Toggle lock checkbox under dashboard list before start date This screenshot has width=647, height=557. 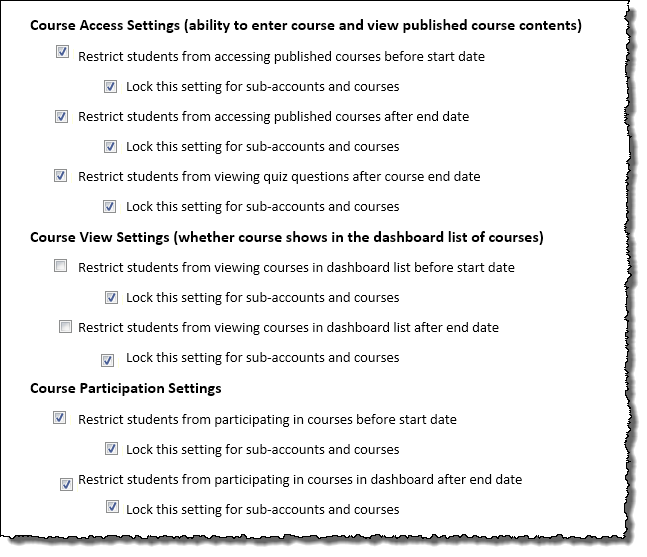(x=110, y=297)
